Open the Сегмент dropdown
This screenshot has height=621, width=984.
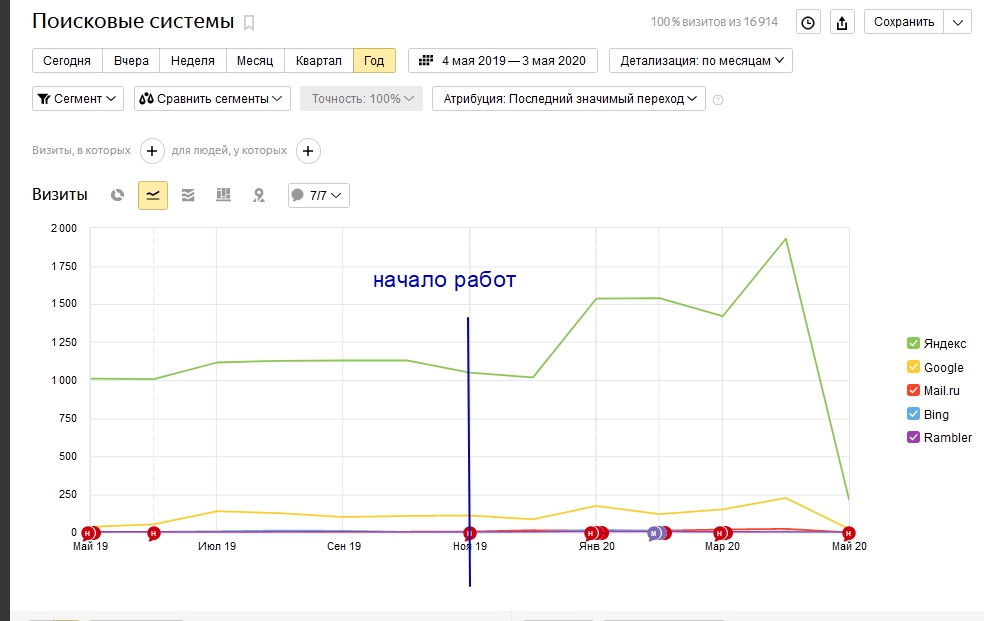pos(78,98)
